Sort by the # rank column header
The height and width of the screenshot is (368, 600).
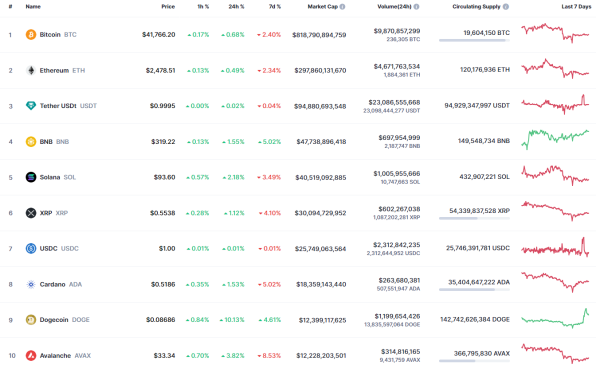pos(10,7)
